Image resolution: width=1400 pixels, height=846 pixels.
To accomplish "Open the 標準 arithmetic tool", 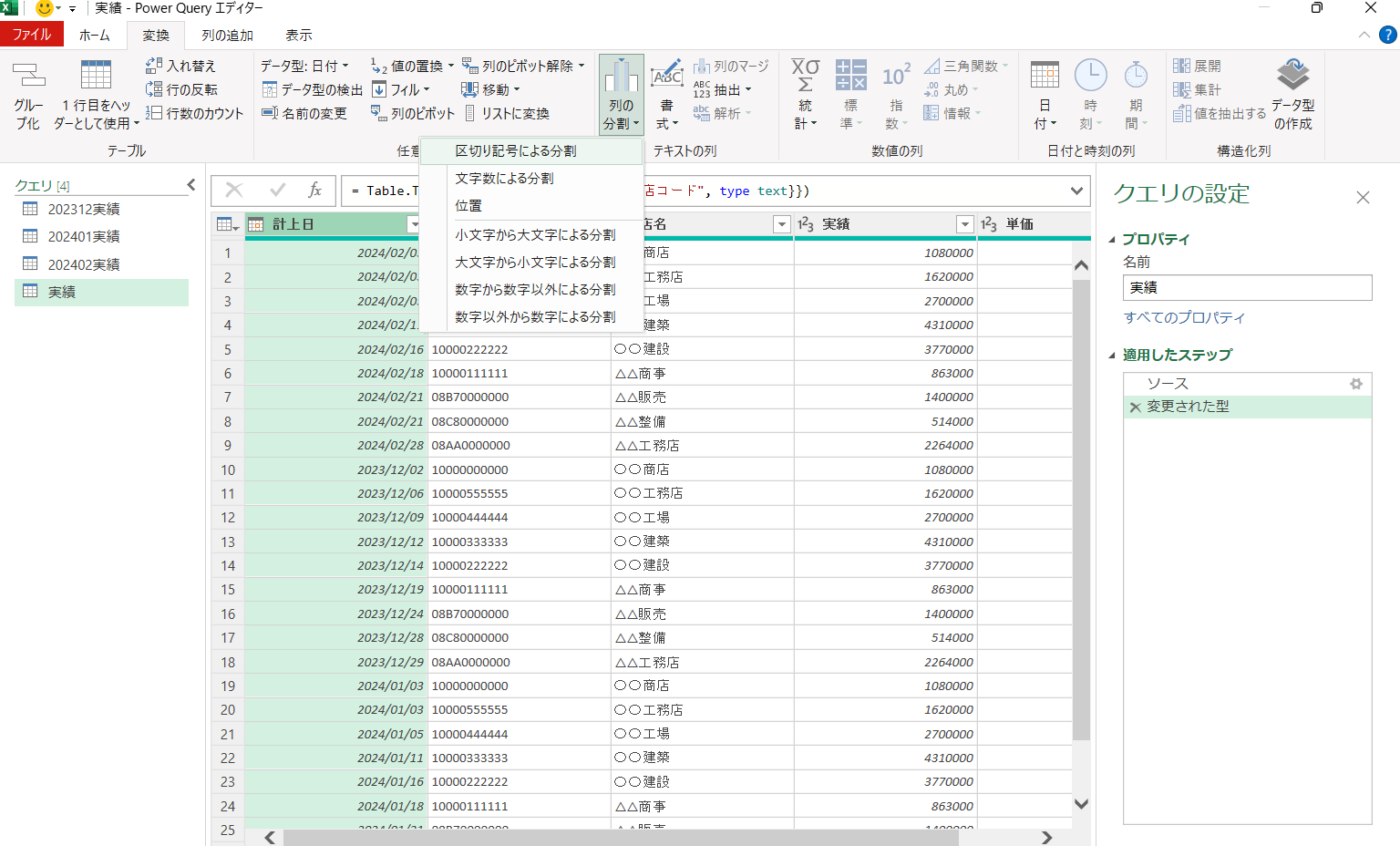I will (x=850, y=96).
